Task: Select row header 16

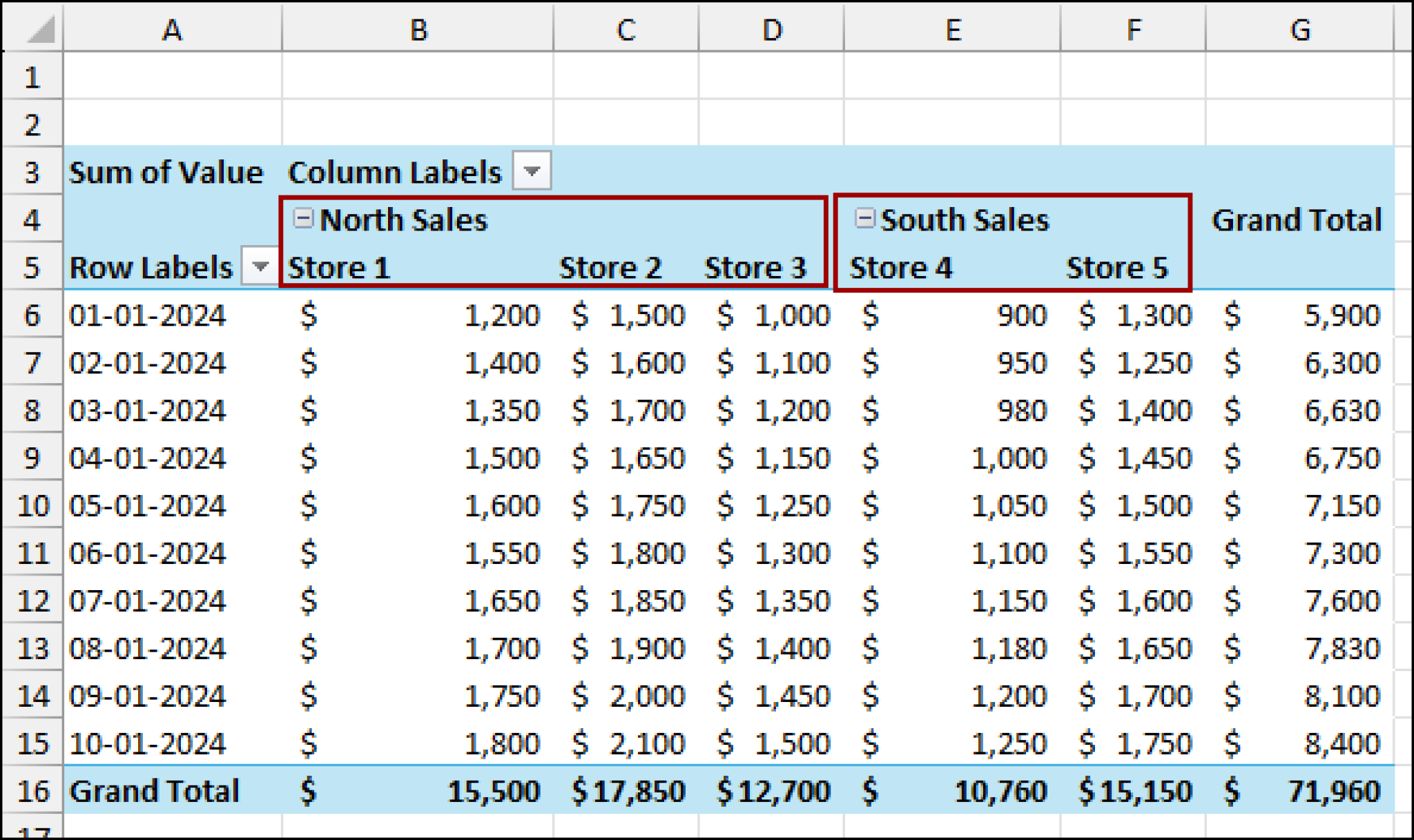Action: (x=31, y=791)
